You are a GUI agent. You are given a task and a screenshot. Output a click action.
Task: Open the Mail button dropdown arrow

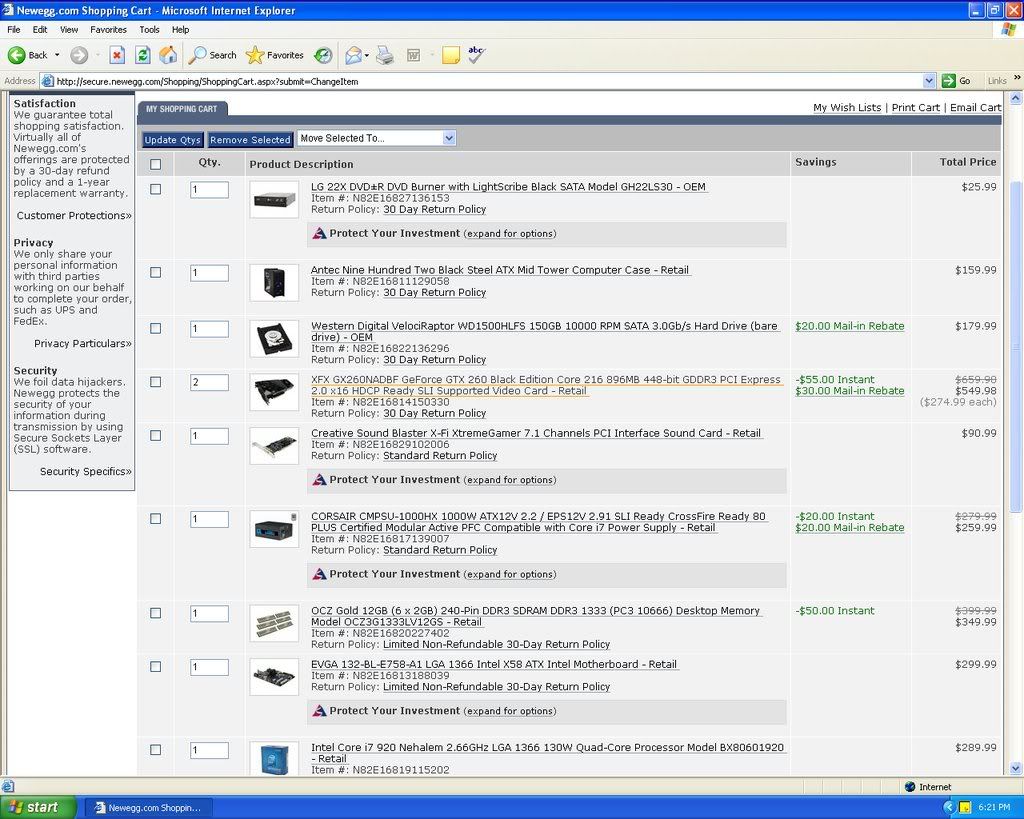[366, 56]
